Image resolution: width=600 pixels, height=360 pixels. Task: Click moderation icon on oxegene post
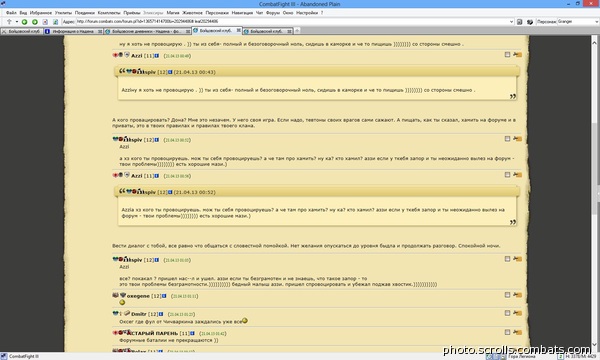517,295
